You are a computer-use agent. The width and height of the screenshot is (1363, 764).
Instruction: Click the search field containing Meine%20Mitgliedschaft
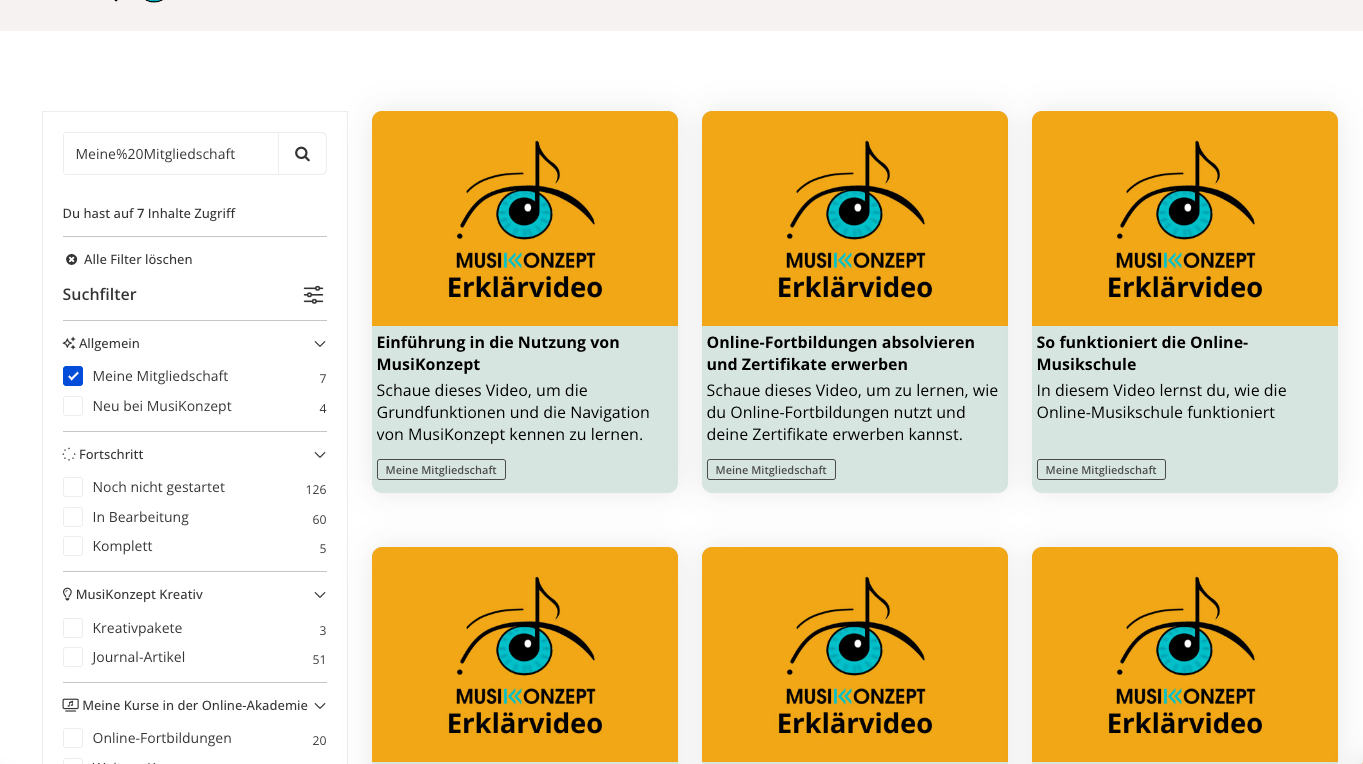coord(171,154)
